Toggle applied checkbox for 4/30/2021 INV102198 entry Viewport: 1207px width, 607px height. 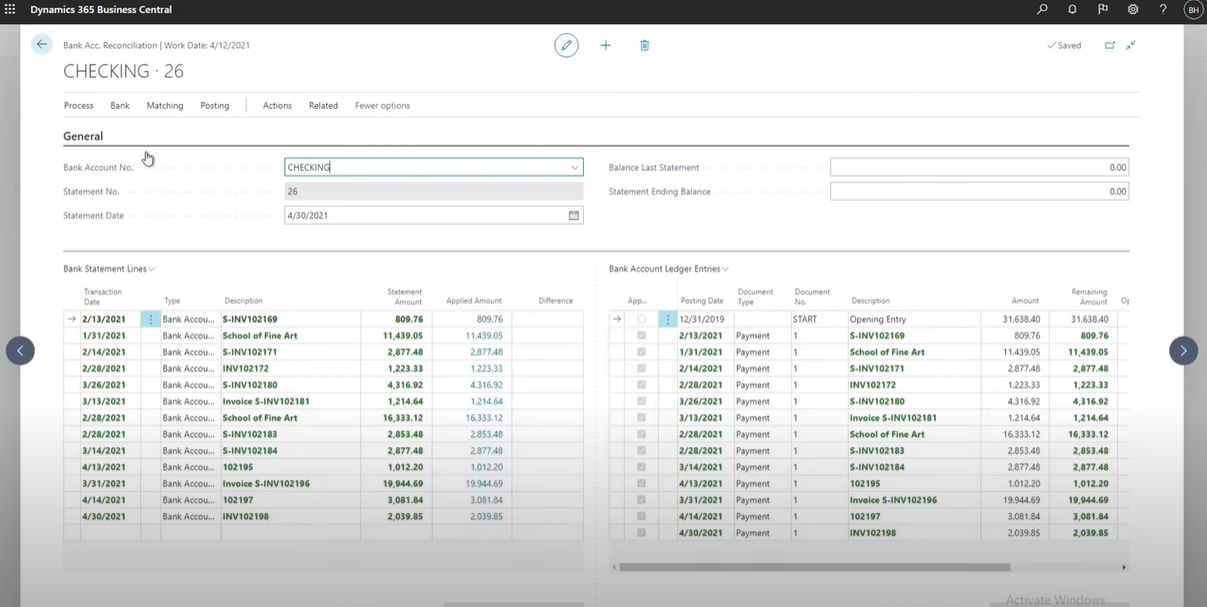coord(641,533)
